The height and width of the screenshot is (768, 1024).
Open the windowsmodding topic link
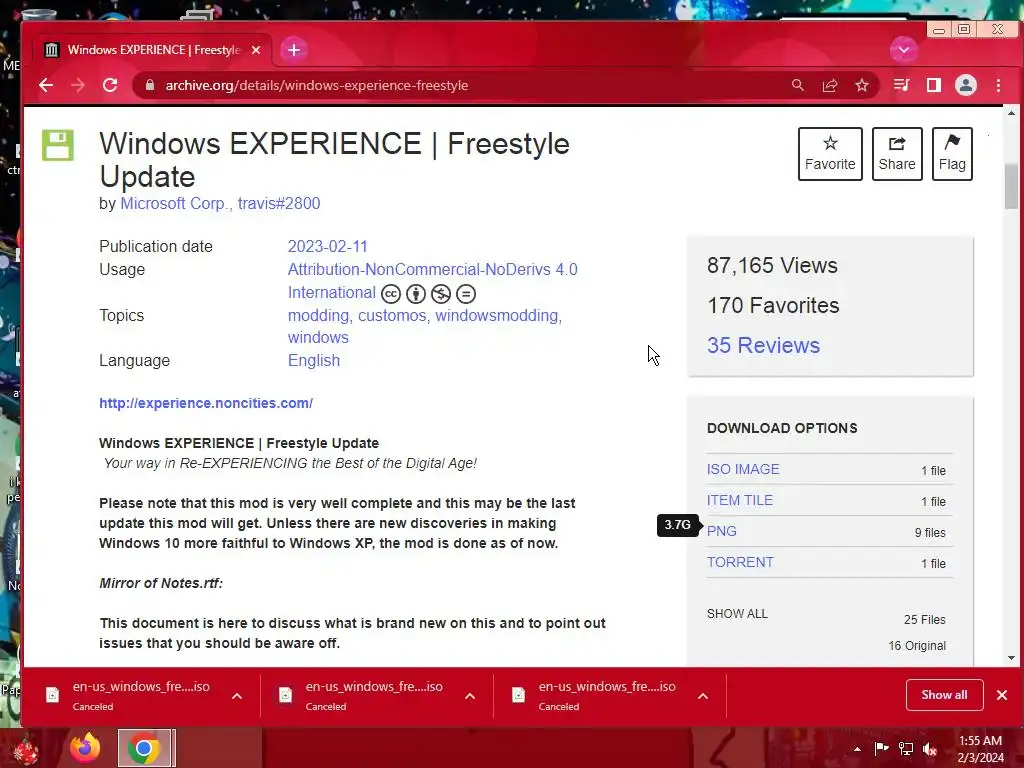[497, 316]
